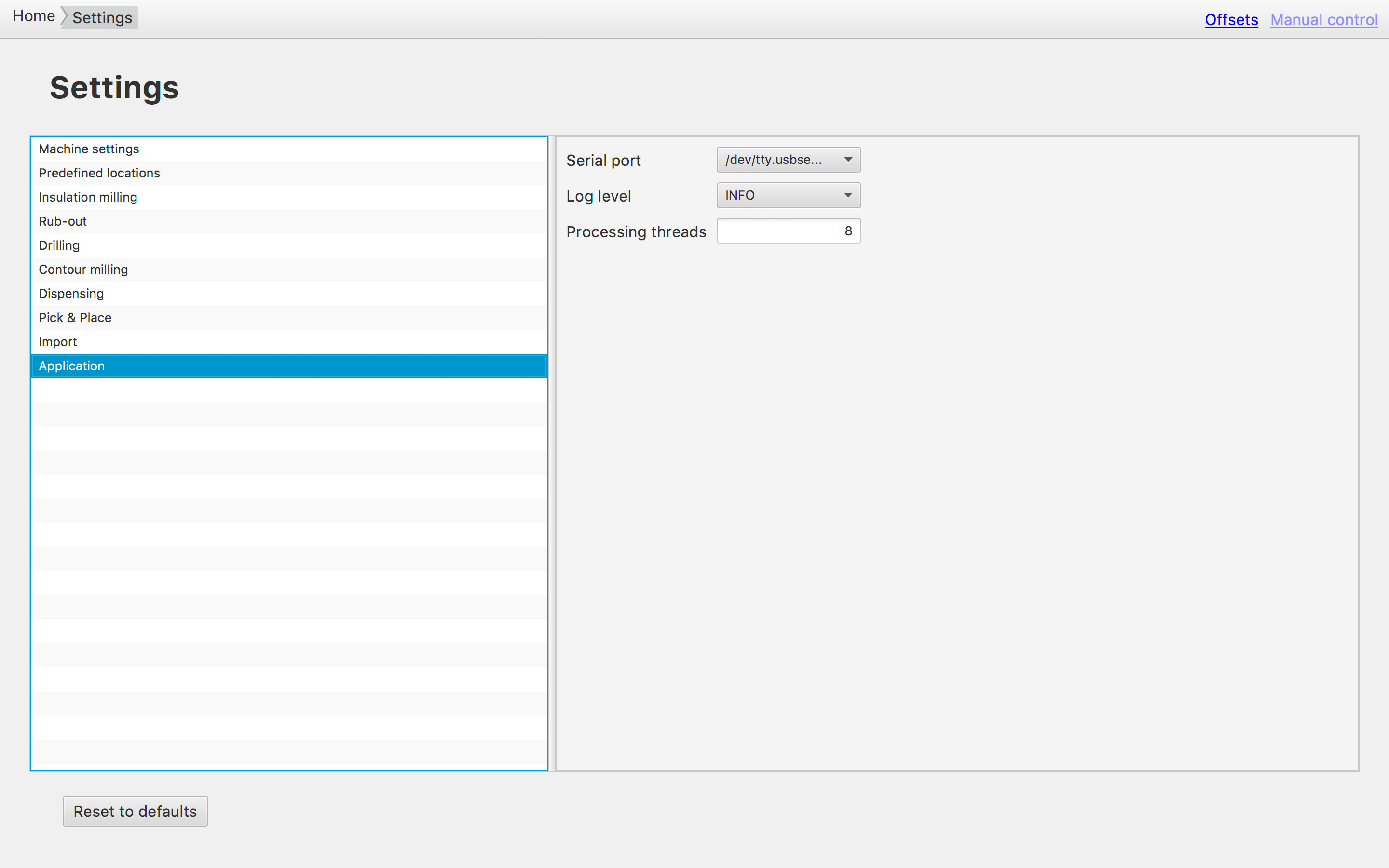Open Drilling settings

click(289, 245)
